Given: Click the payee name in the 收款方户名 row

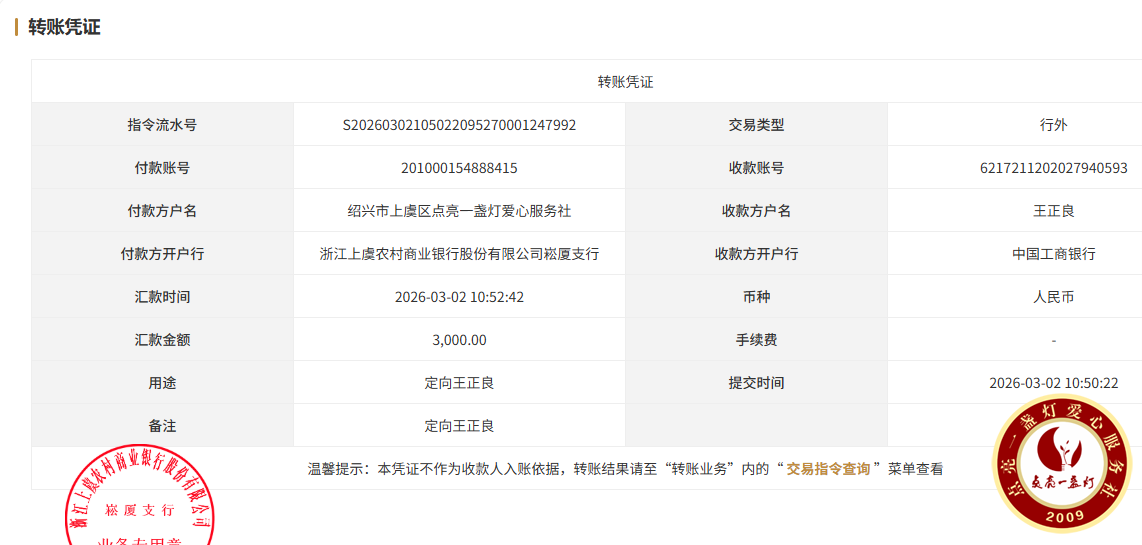Looking at the screenshot, I should (1053, 211).
